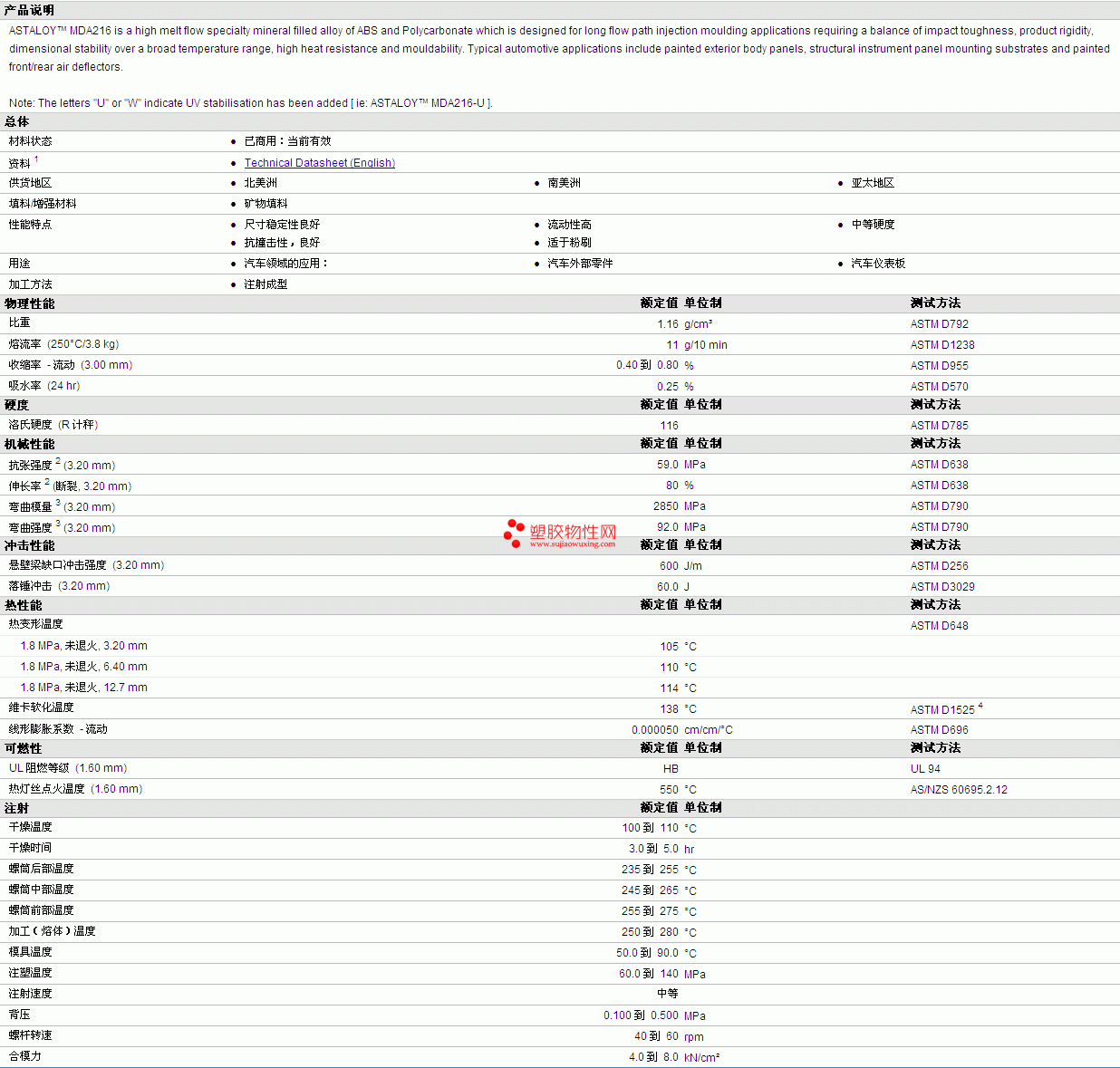Click the 注射成型 processing method
This screenshot has width=1120, height=1068.
point(266,284)
